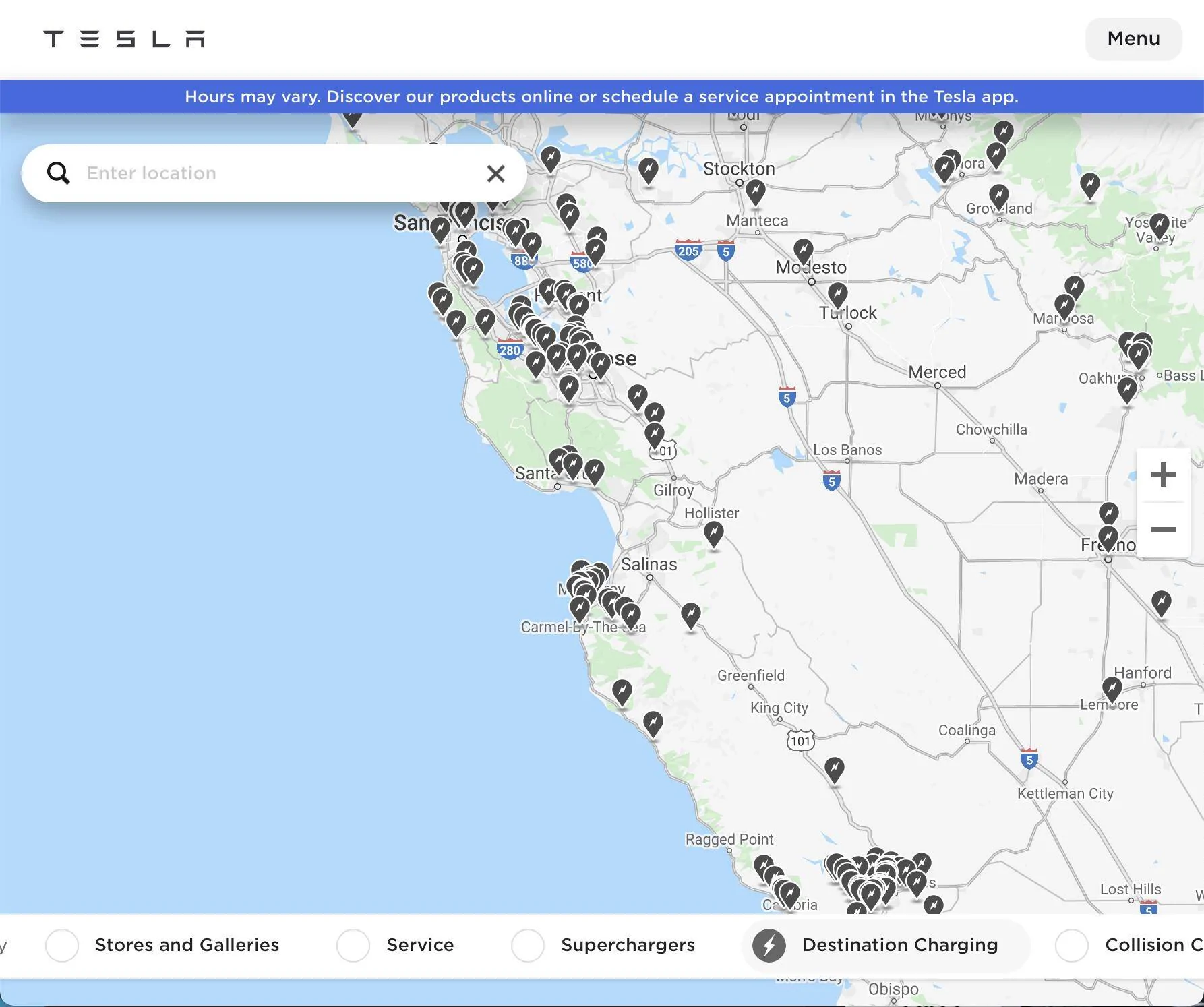Click the Merced city label
The width and height of the screenshot is (1204, 1007).
coord(937,372)
